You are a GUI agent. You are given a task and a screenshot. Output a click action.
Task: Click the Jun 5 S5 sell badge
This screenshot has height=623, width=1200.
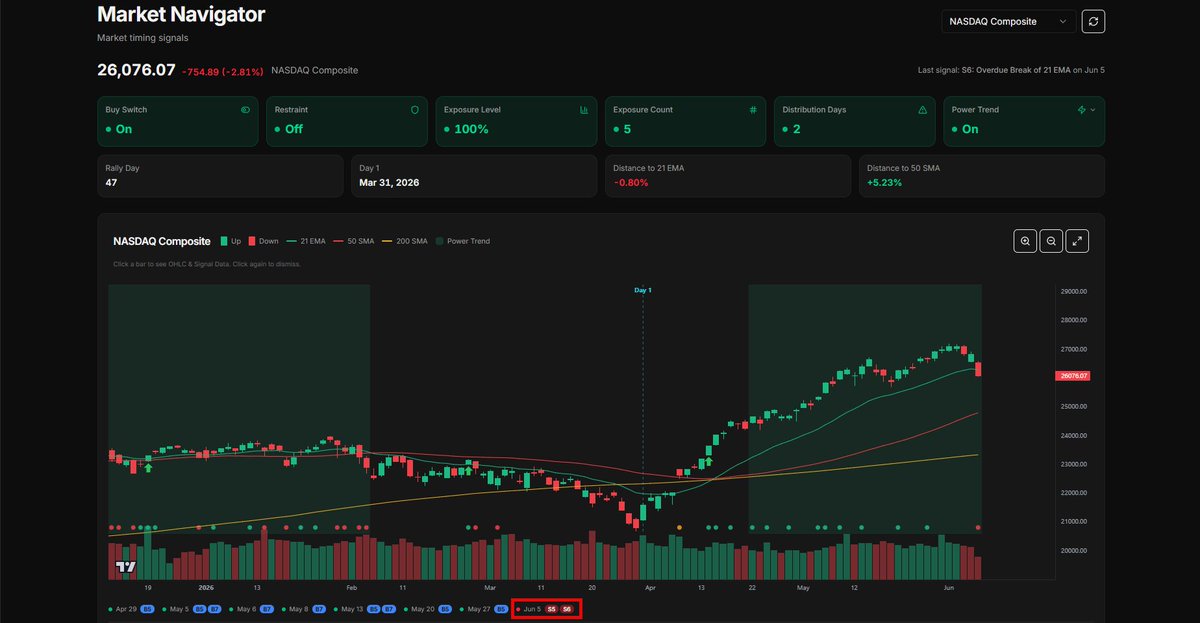pyautogui.click(x=551, y=609)
